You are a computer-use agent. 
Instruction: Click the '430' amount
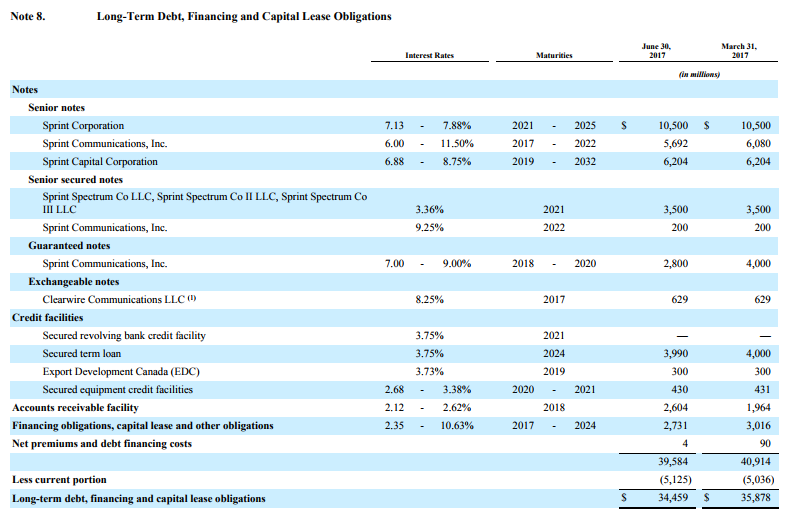pyautogui.click(x=680, y=390)
